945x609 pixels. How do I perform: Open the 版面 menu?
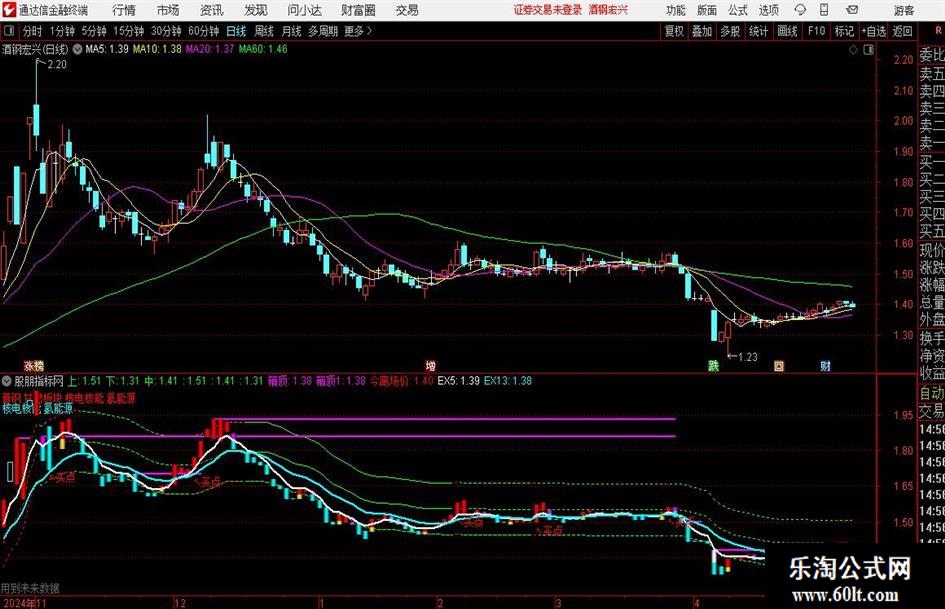click(707, 10)
